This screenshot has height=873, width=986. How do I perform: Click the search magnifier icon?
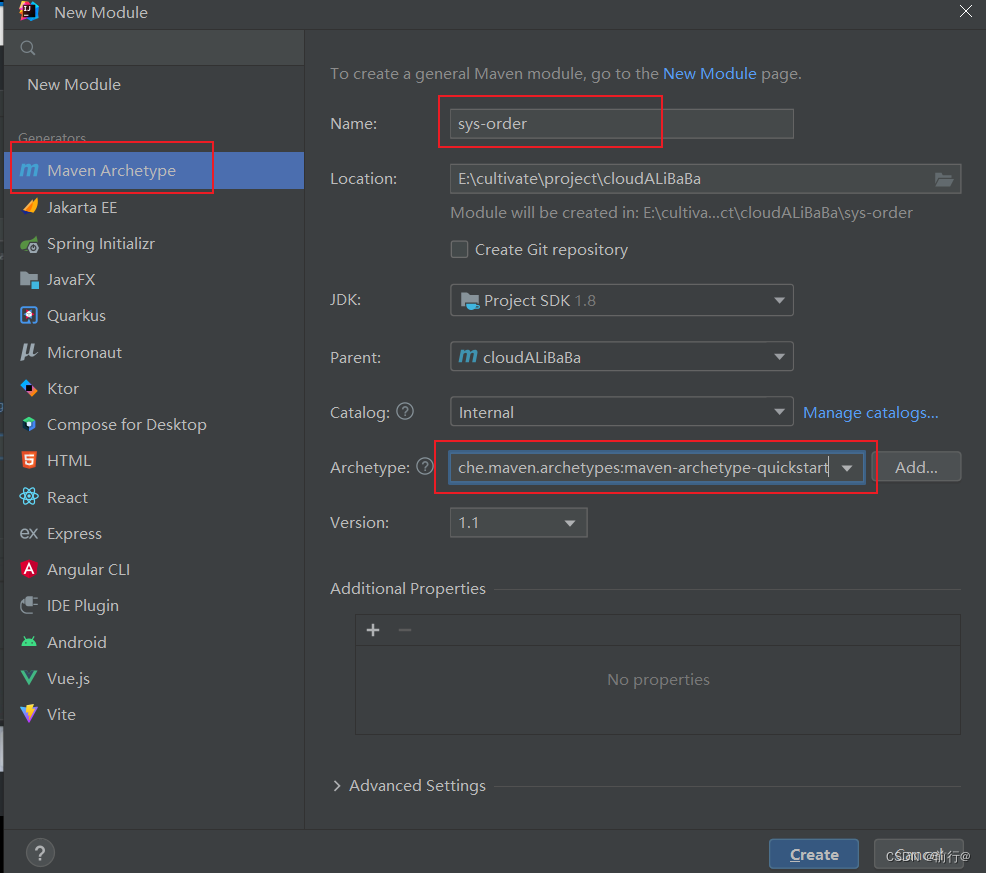pos(28,48)
